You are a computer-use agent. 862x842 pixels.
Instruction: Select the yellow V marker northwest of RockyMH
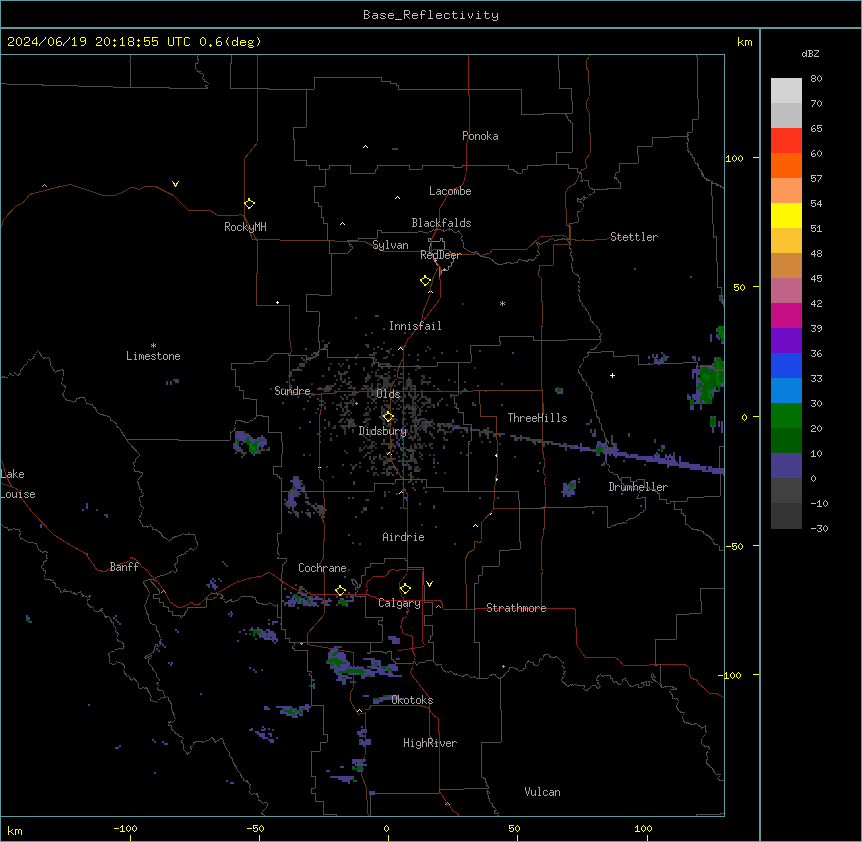pos(175,184)
